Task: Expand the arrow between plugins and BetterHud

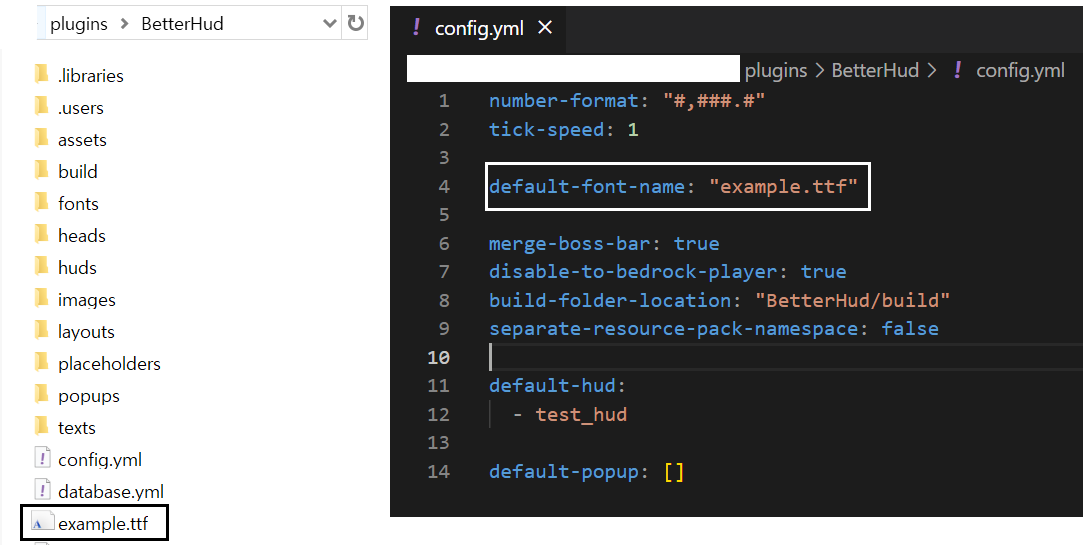Action: [x=124, y=24]
